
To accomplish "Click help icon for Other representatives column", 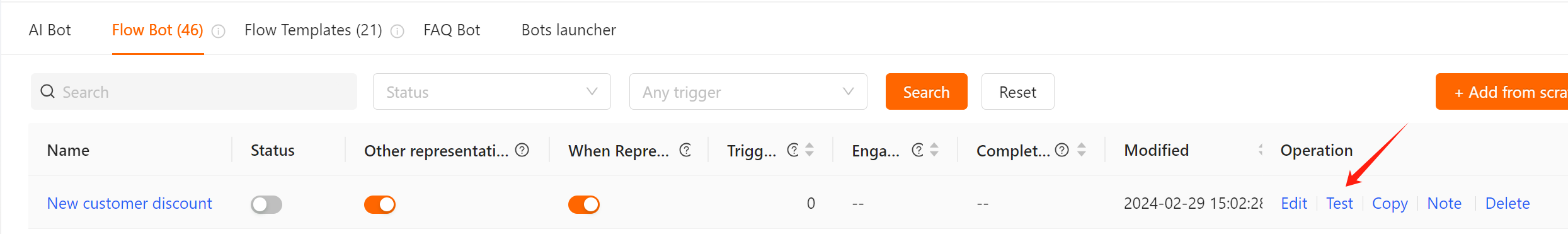I will (x=522, y=150).
